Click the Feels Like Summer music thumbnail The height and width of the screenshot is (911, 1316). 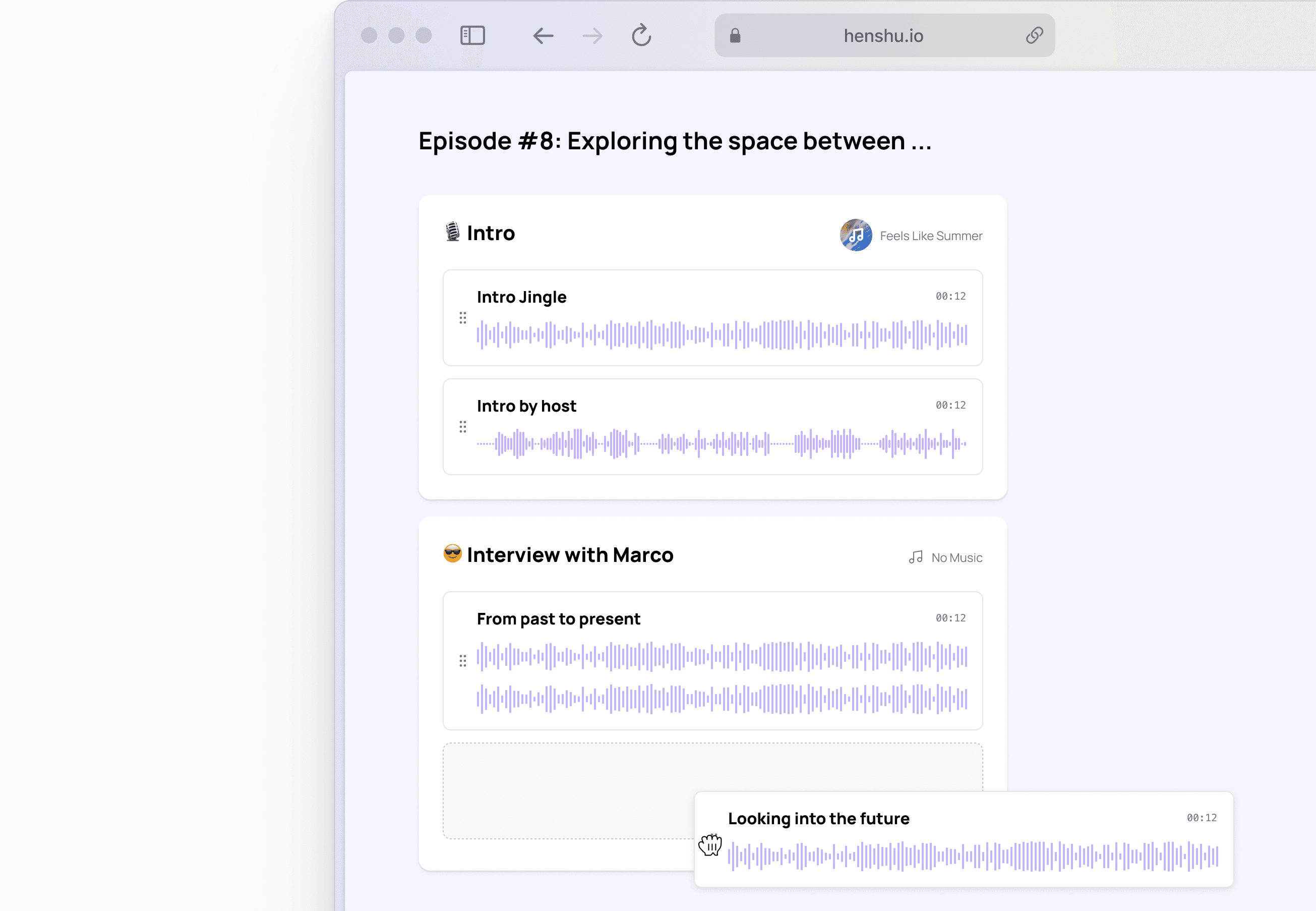coord(856,235)
